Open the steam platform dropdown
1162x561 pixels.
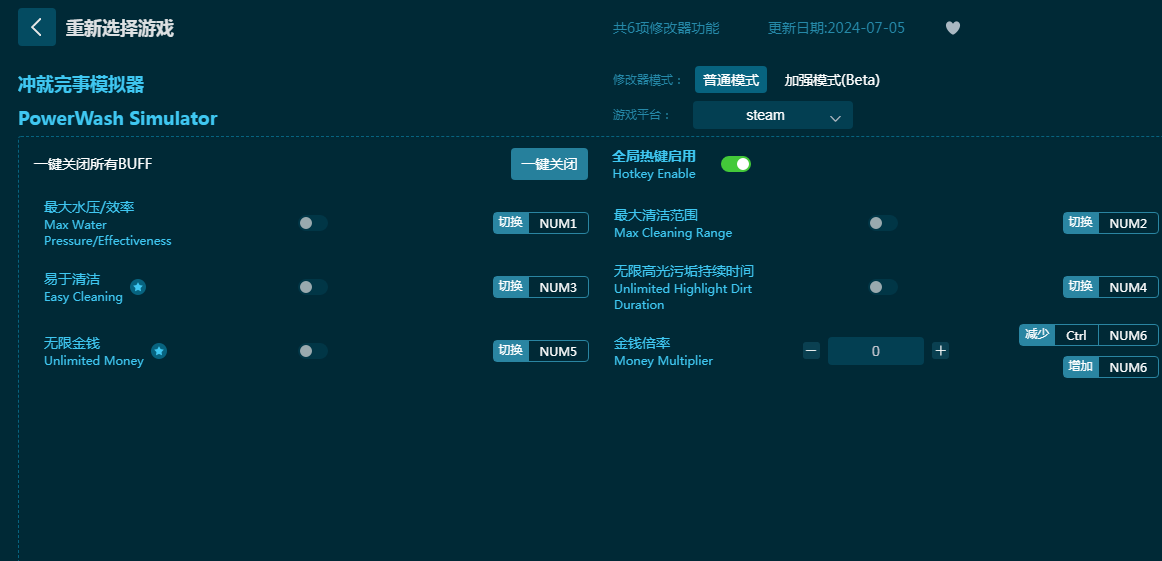pyautogui.click(x=773, y=116)
